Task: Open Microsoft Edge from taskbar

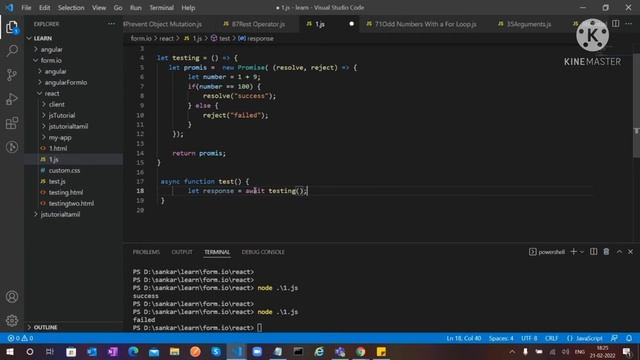Action: pyautogui.click(x=133, y=352)
